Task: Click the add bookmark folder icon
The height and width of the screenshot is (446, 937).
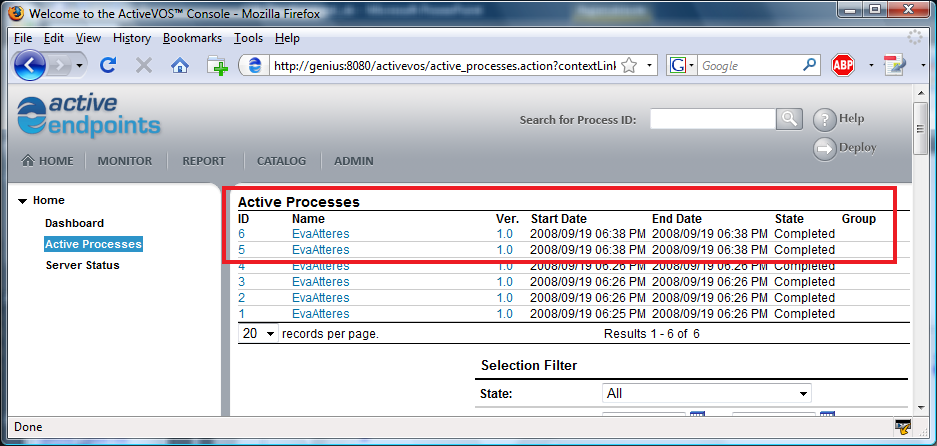Action: (218, 65)
